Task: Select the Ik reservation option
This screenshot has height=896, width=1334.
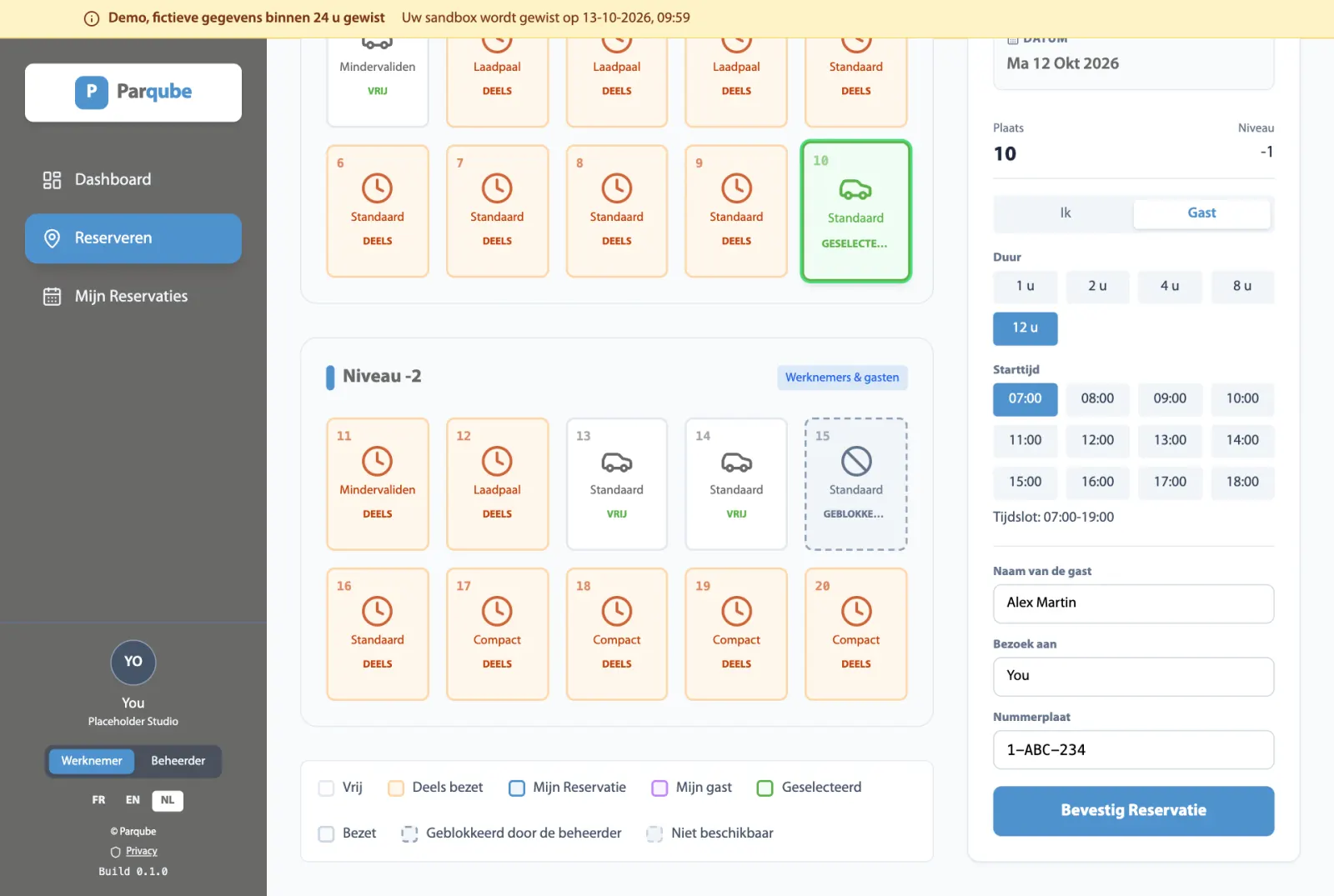Action: pos(1065,213)
